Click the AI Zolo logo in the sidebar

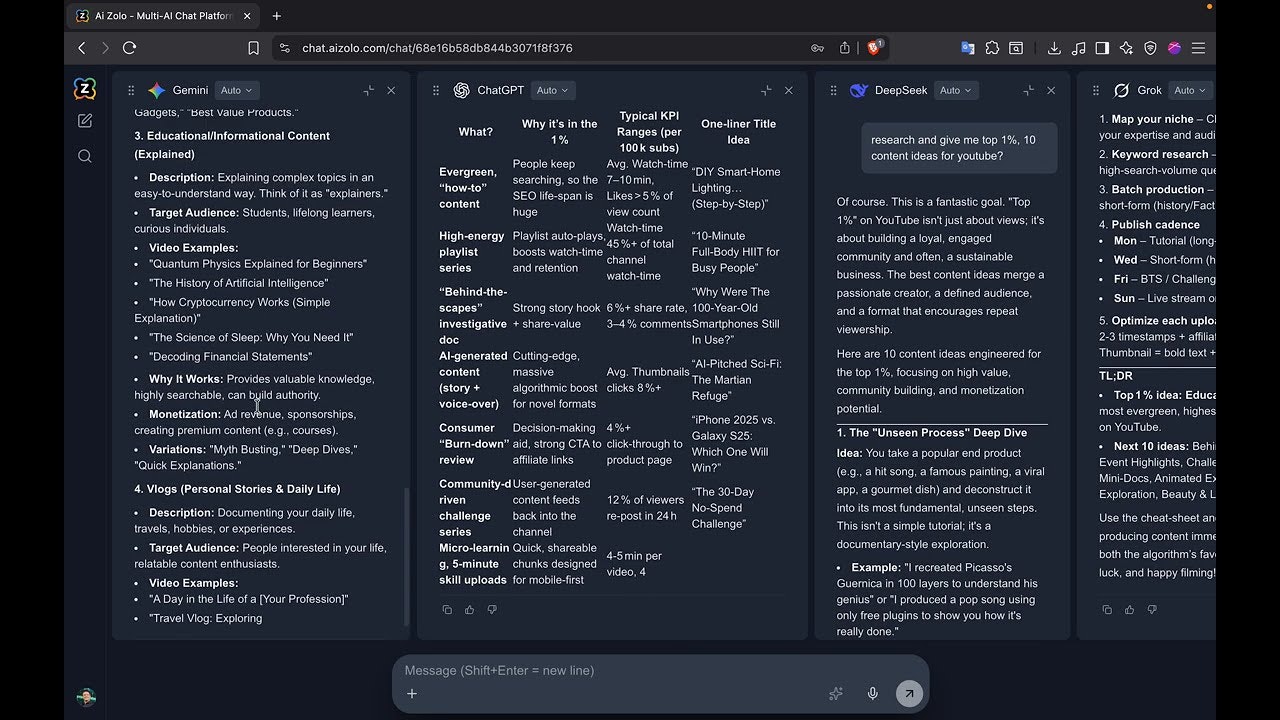[85, 89]
